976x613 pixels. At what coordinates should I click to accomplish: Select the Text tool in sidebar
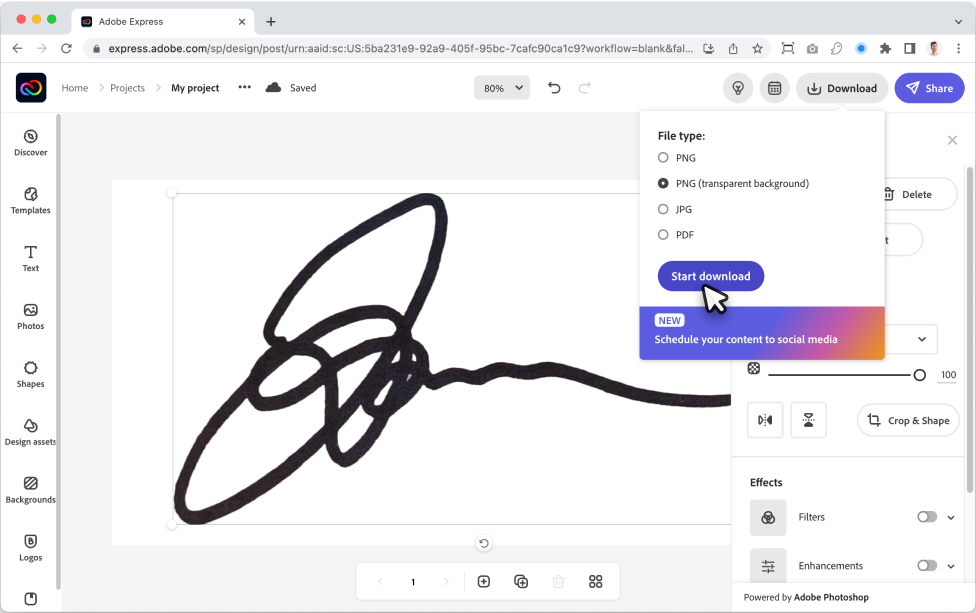30,259
